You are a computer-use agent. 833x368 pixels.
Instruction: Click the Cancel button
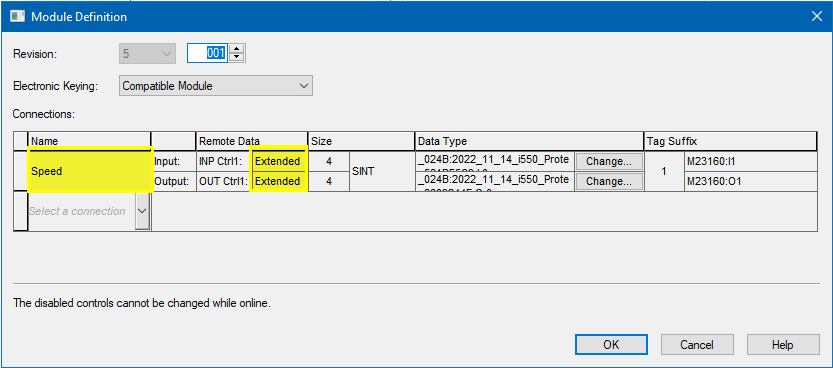pos(696,345)
